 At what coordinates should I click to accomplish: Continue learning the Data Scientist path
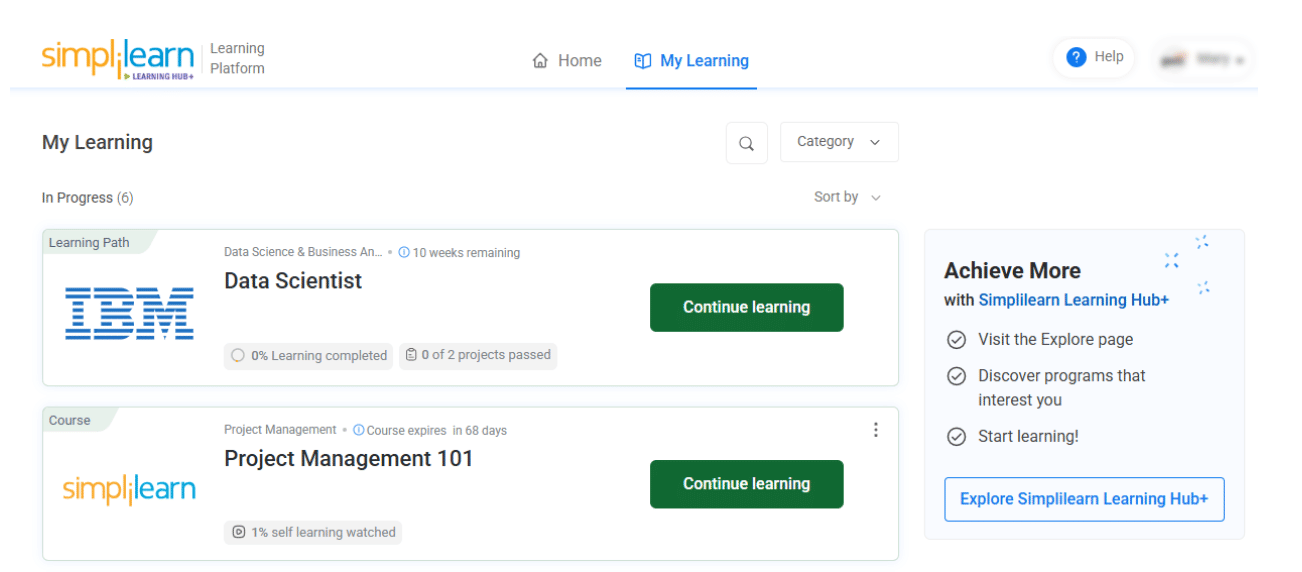pyautogui.click(x=746, y=307)
